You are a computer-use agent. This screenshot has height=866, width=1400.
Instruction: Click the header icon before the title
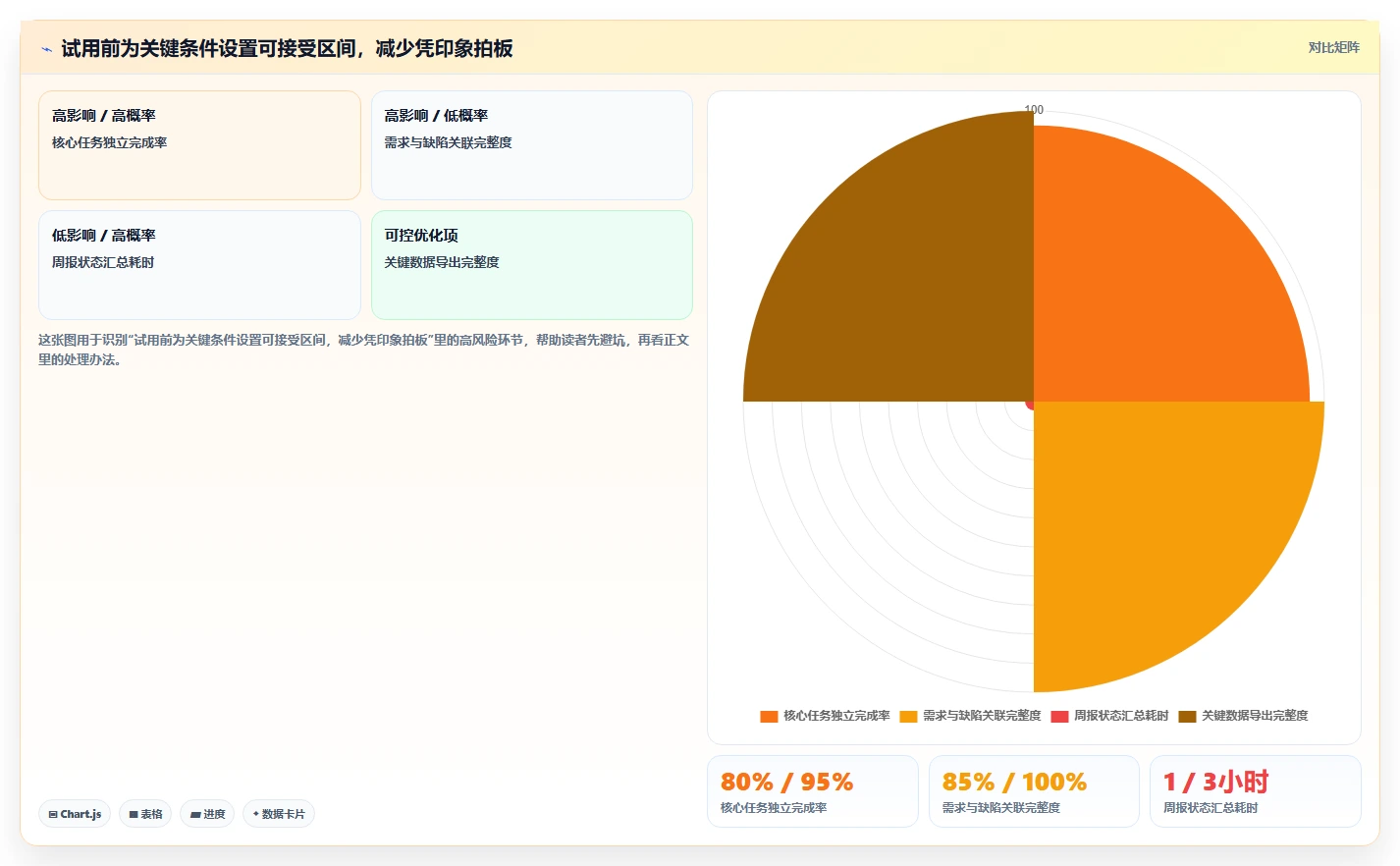46,49
